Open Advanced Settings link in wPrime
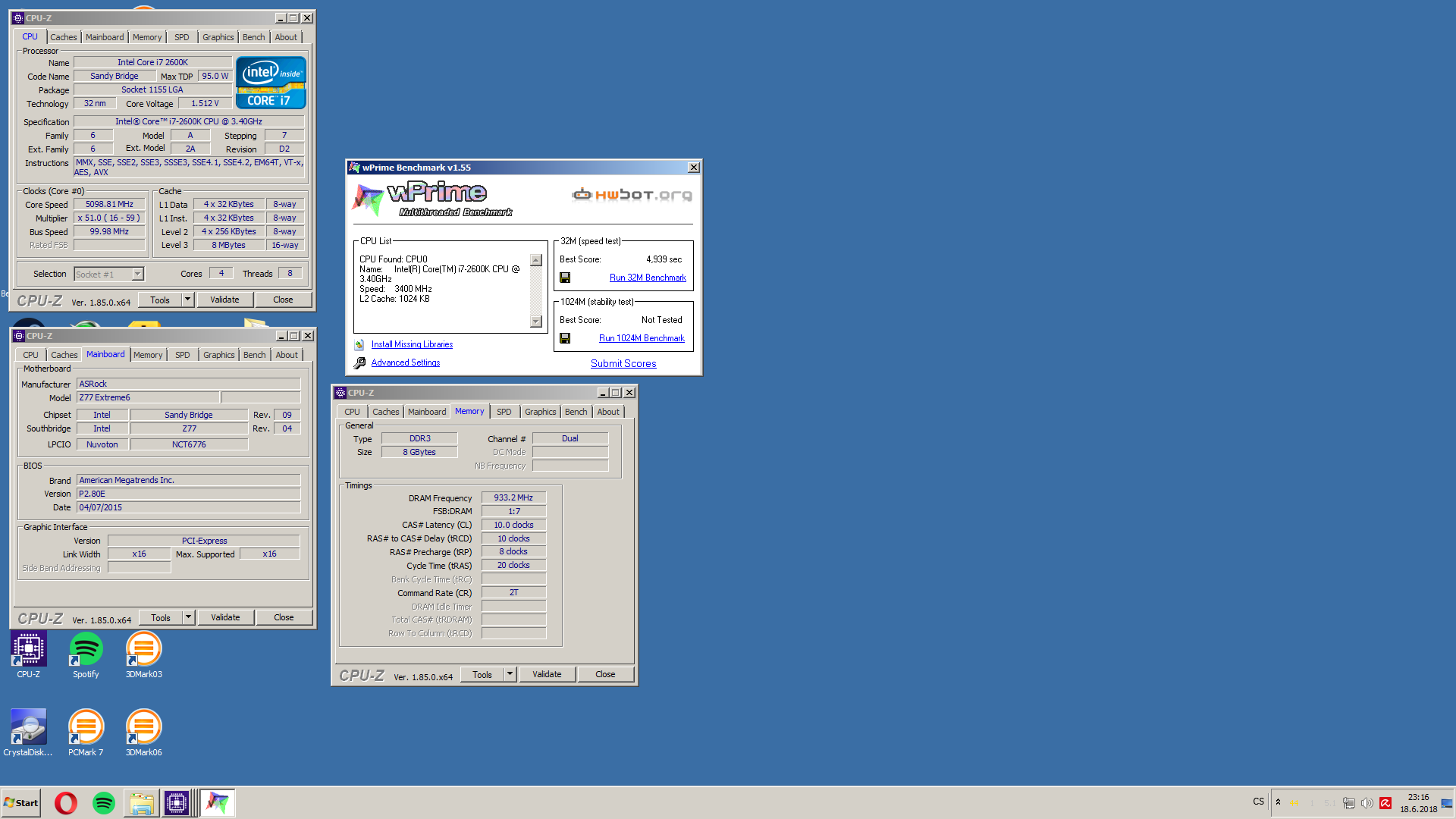This screenshot has height=819, width=1456. (x=406, y=363)
